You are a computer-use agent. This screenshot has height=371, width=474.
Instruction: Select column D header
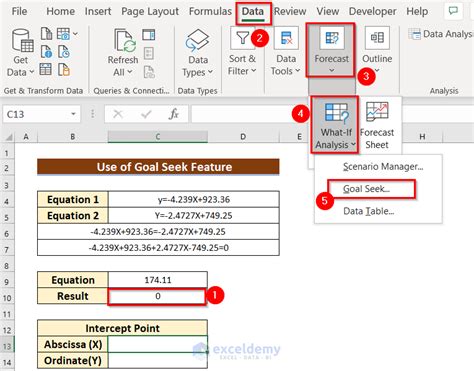pos(243,136)
